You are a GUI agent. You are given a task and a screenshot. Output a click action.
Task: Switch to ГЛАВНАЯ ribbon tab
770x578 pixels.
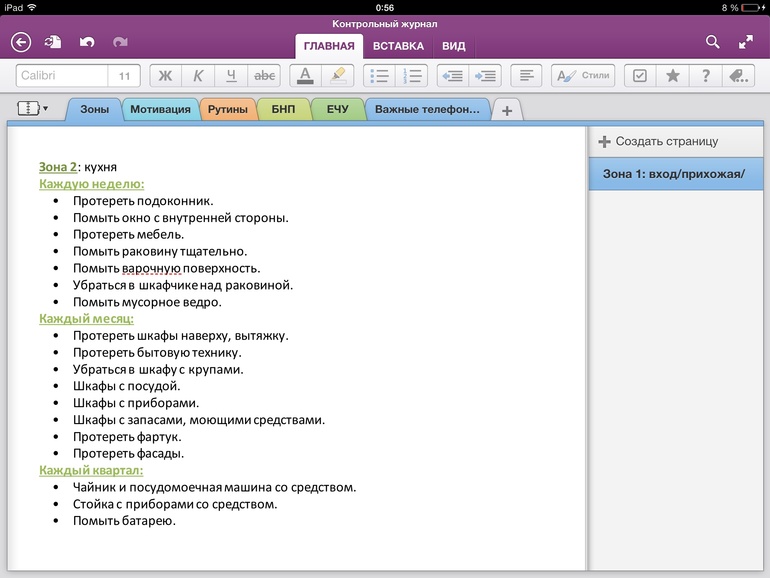click(329, 46)
